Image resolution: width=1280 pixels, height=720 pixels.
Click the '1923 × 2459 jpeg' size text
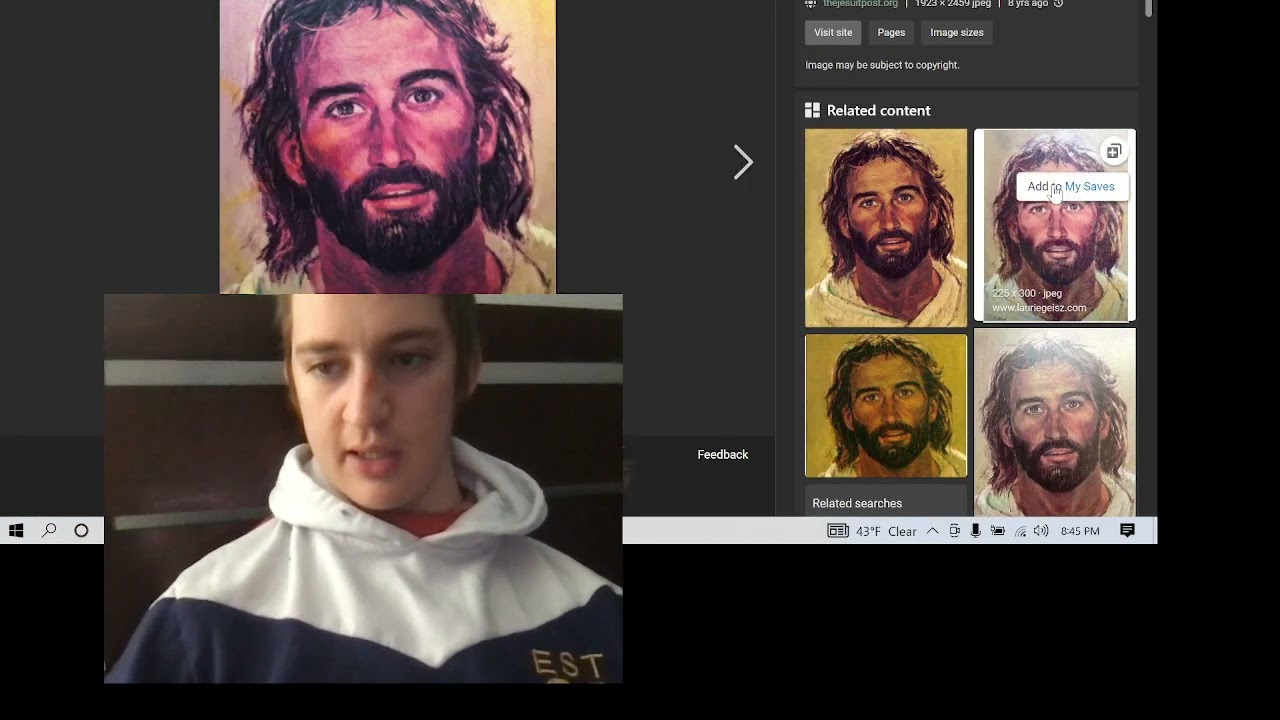(x=953, y=4)
